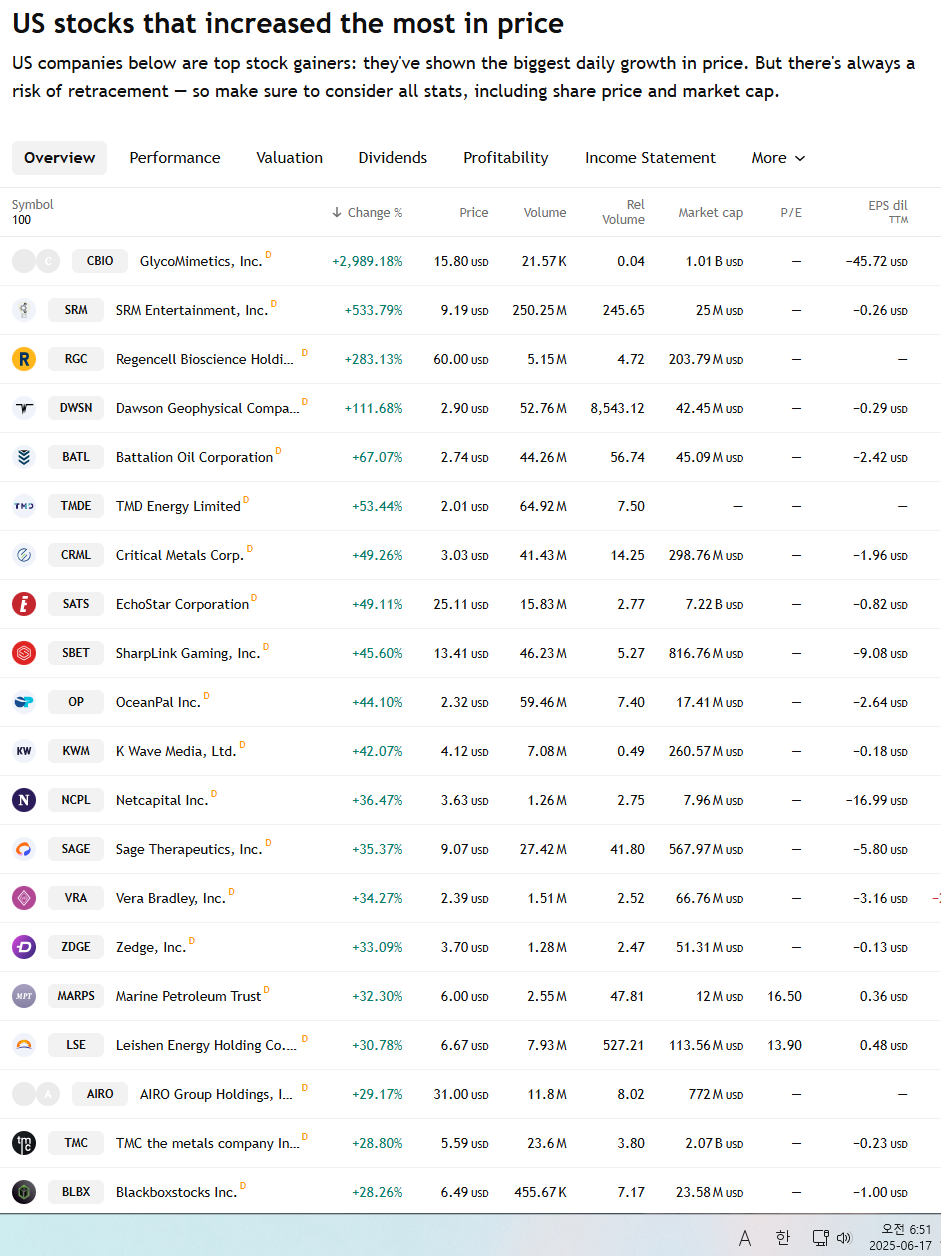Open the SATS ticker badge
Viewport: 941px width, 1256px height.
pos(76,604)
